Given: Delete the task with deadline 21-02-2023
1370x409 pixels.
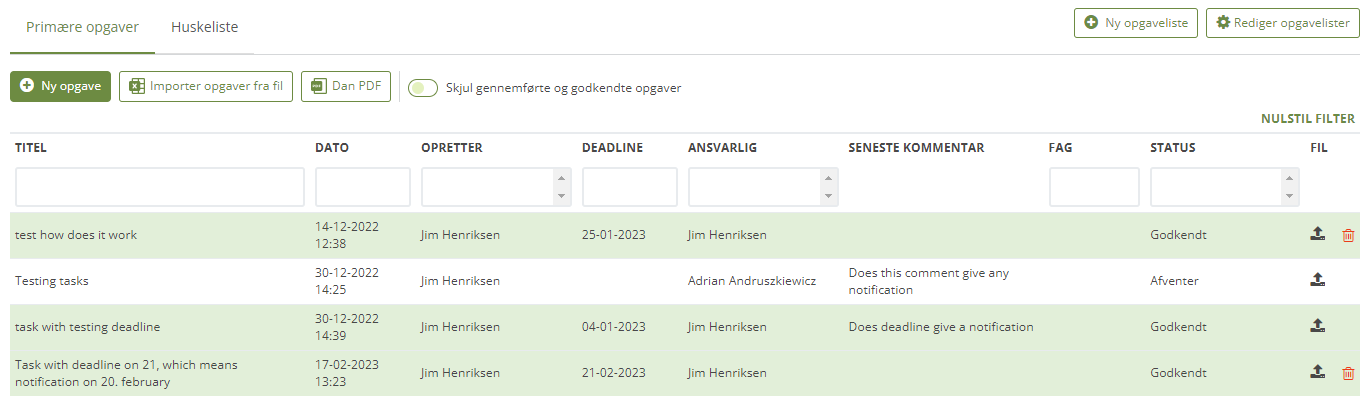Looking at the screenshot, I should tap(1348, 373).
